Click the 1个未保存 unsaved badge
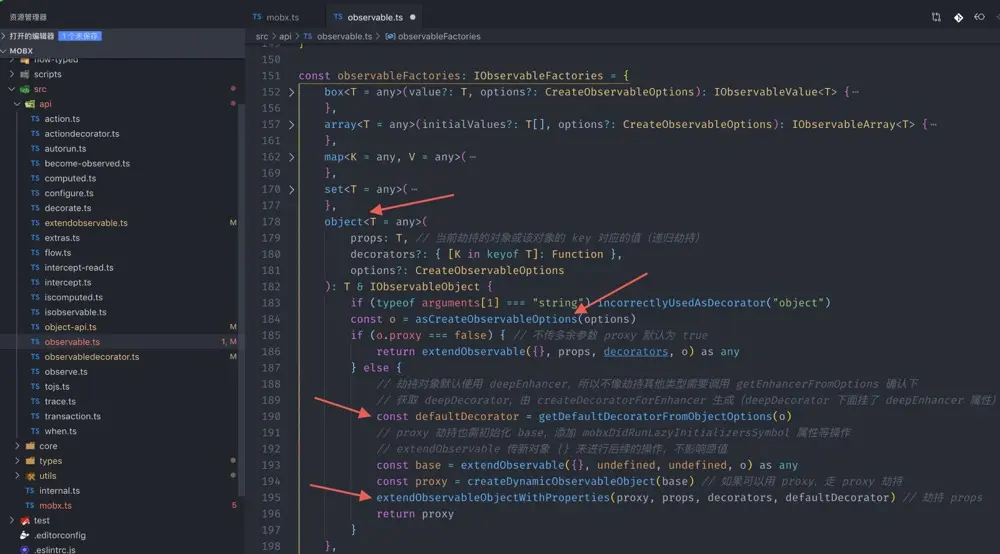Screen dimensions: 1000x554 click(x=80, y=36)
